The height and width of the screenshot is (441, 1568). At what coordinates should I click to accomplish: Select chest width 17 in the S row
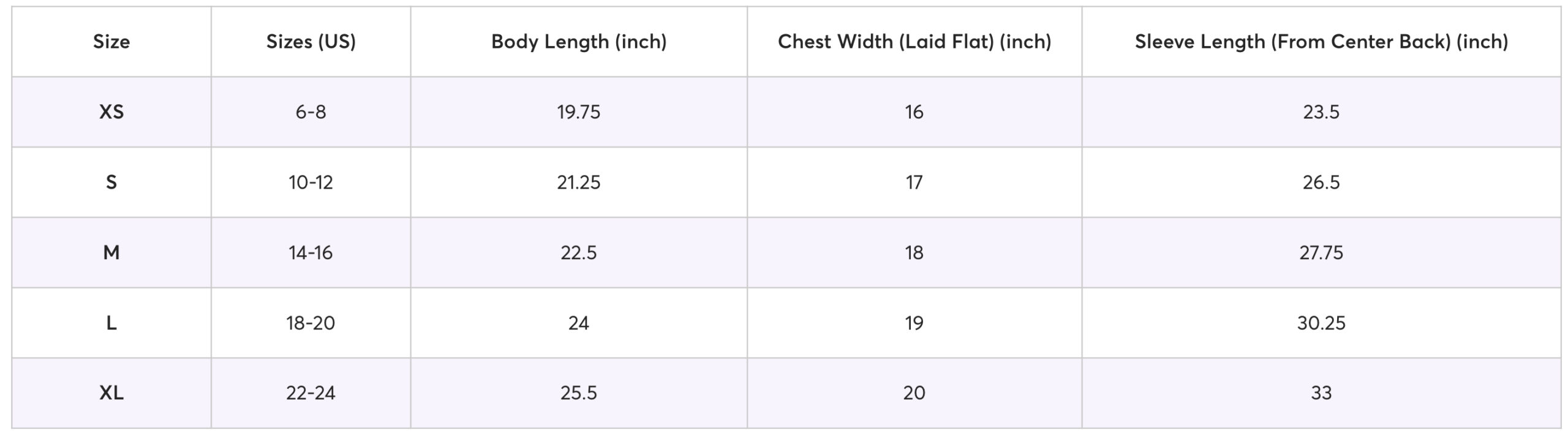tap(914, 183)
